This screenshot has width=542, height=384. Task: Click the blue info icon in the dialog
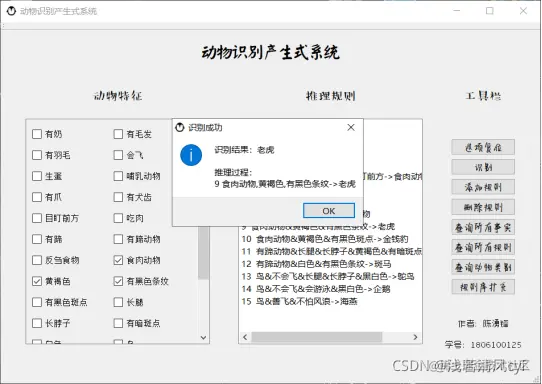[191, 155]
